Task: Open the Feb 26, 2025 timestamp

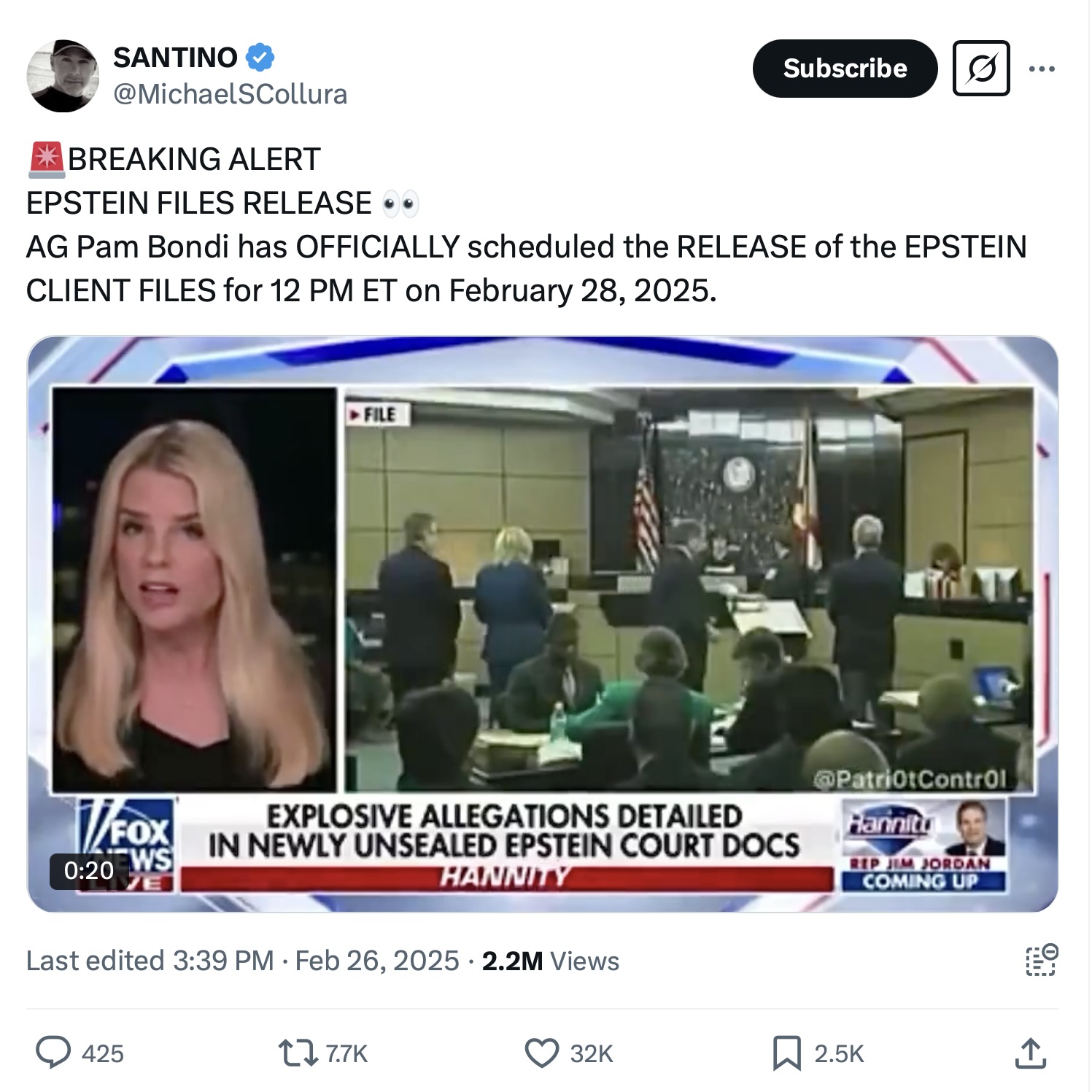Action: click(x=376, y=961)
